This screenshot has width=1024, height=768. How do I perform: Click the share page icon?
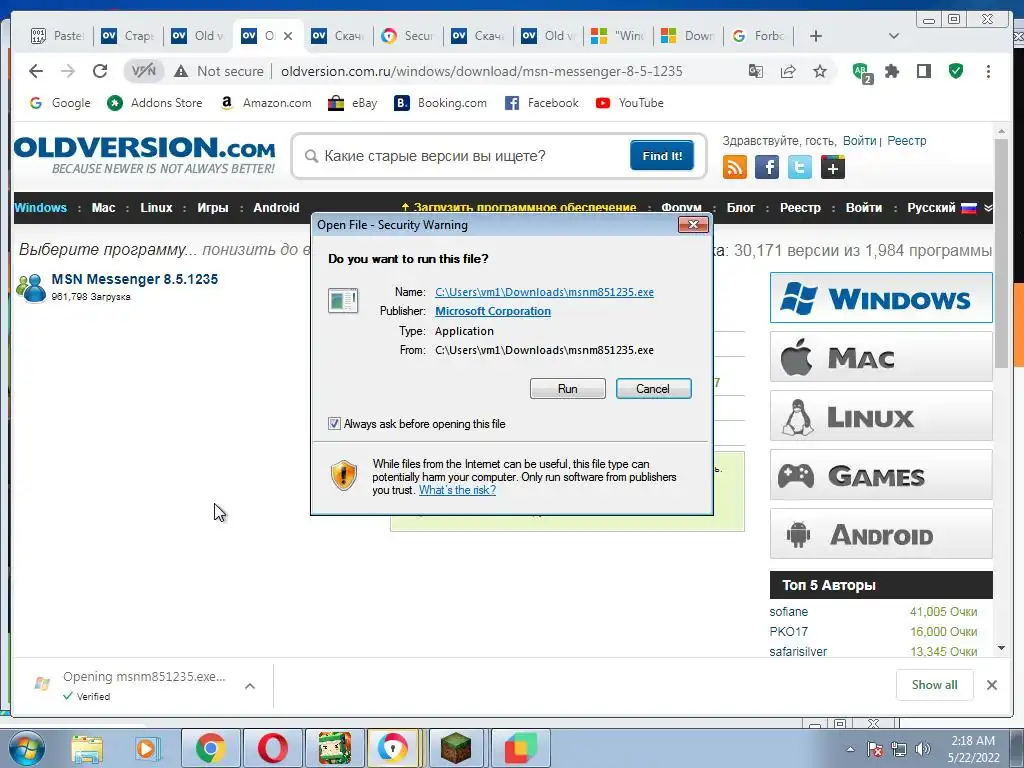788,71
